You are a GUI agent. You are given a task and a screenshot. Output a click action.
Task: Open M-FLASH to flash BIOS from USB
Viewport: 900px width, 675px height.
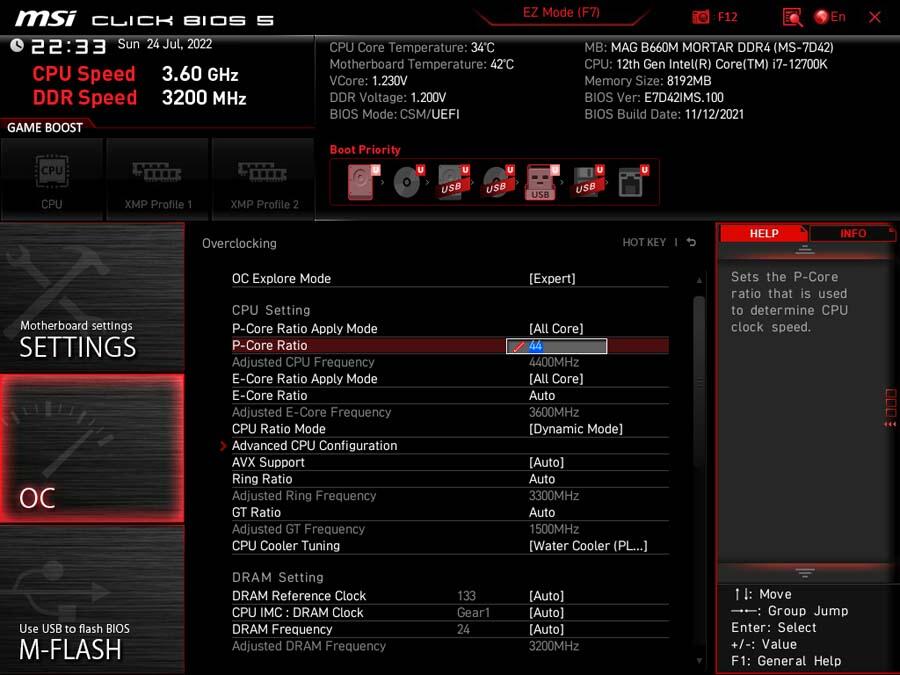92,600
